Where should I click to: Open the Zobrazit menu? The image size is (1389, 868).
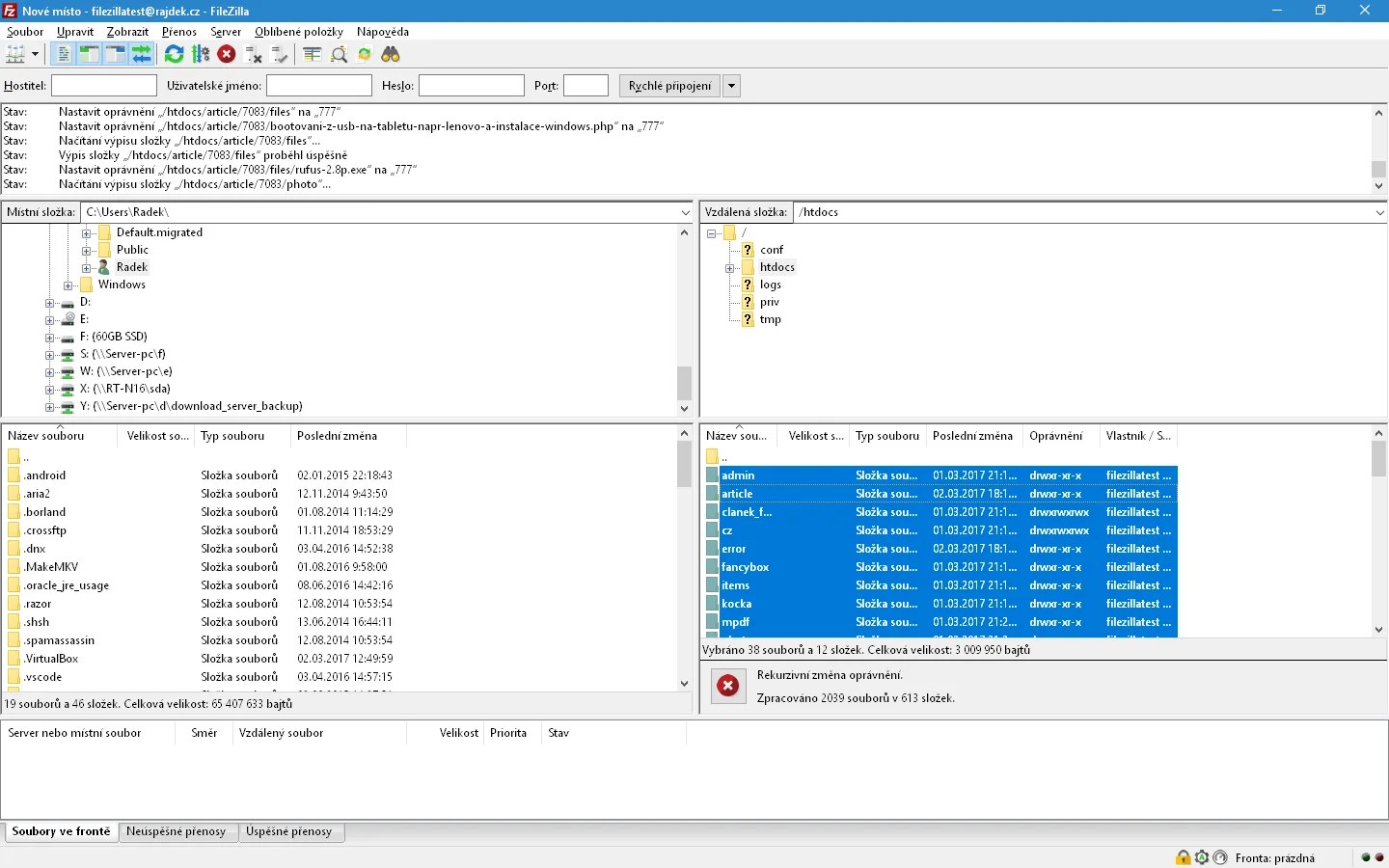[x=127, y=32]
